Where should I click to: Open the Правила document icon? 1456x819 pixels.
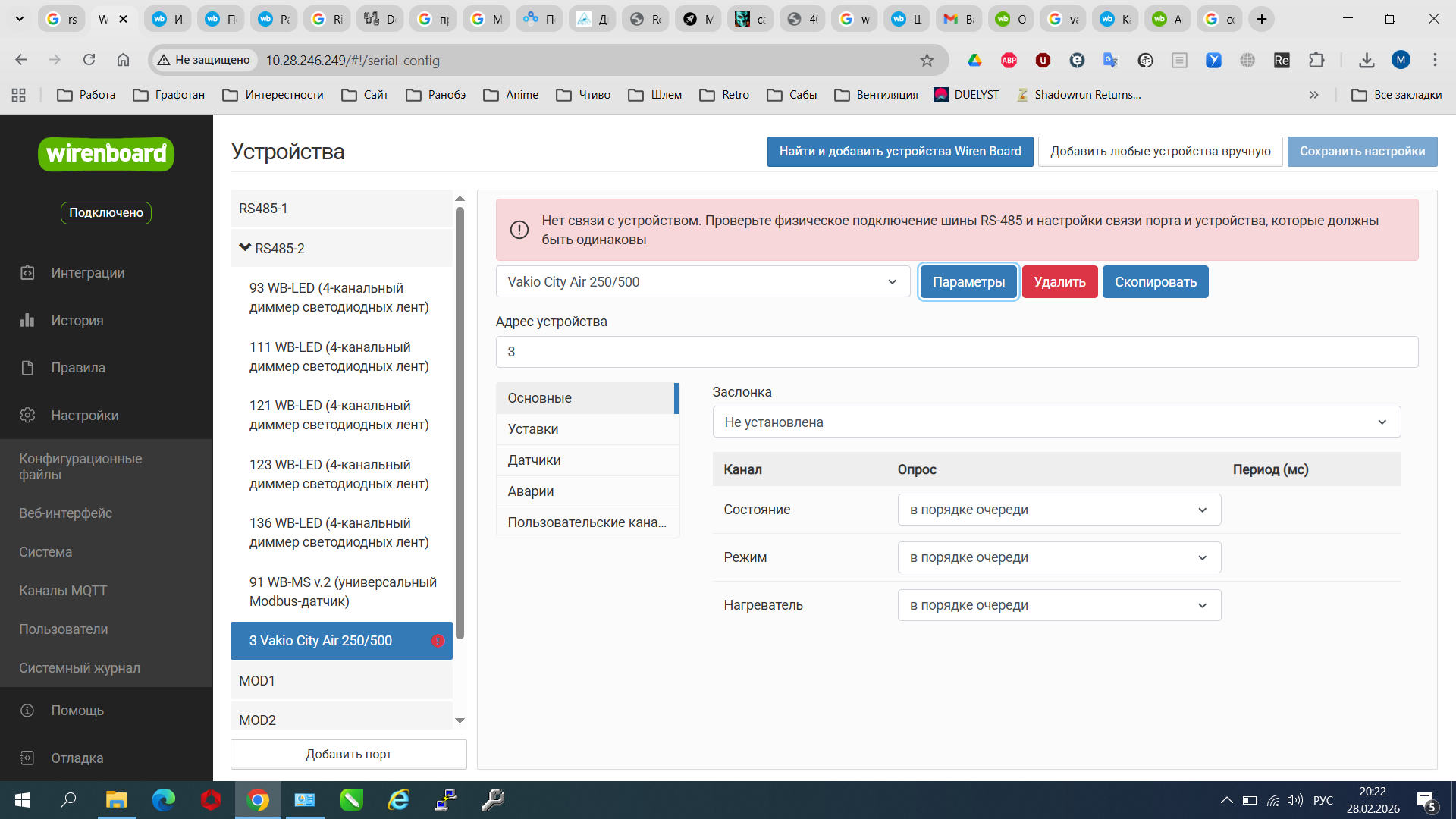coord(27,368)
